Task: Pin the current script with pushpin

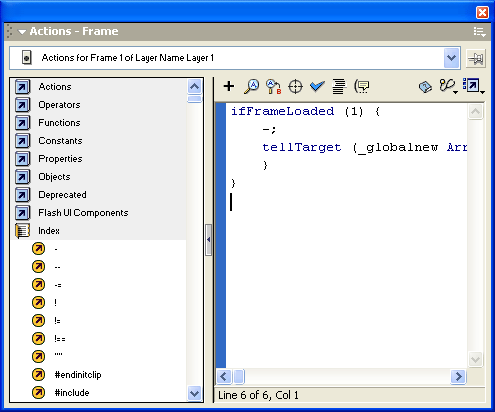Action: tap(476, 59)
